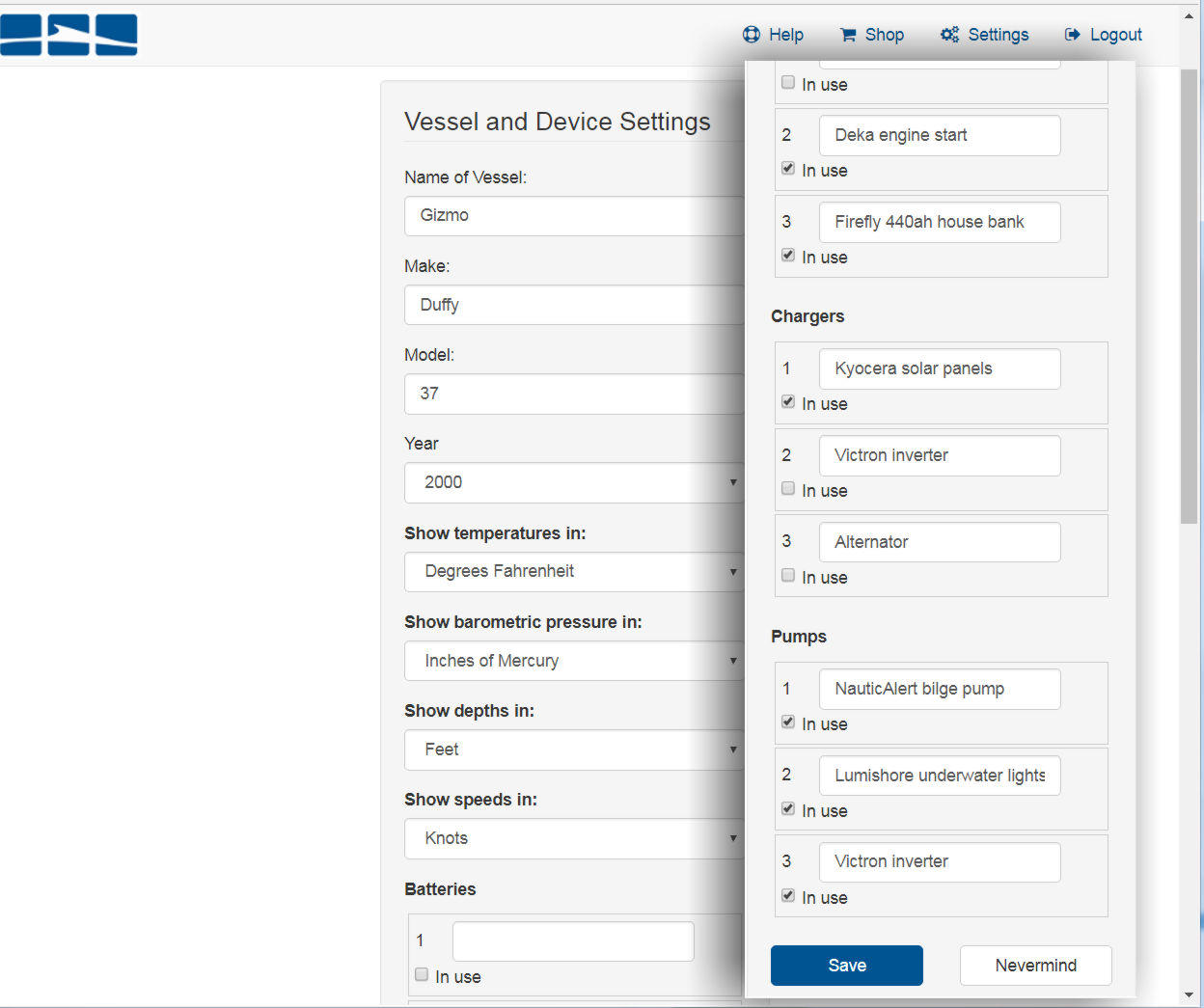
Task: Edit the Deka engine start name field
Action: coord(940,135)
